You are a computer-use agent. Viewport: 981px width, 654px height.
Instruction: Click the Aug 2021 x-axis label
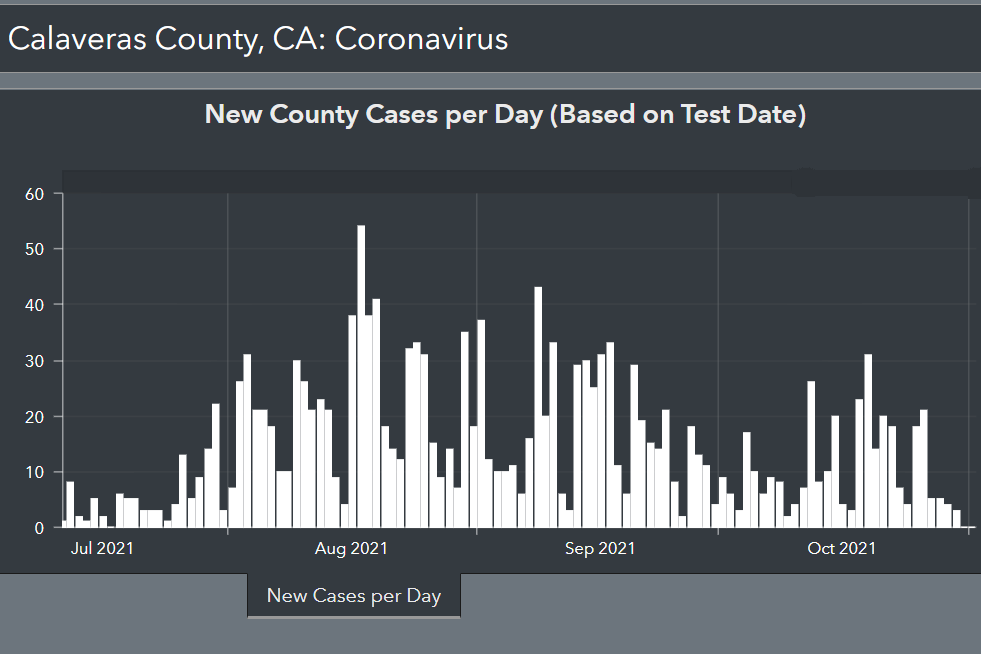point(351,548)
